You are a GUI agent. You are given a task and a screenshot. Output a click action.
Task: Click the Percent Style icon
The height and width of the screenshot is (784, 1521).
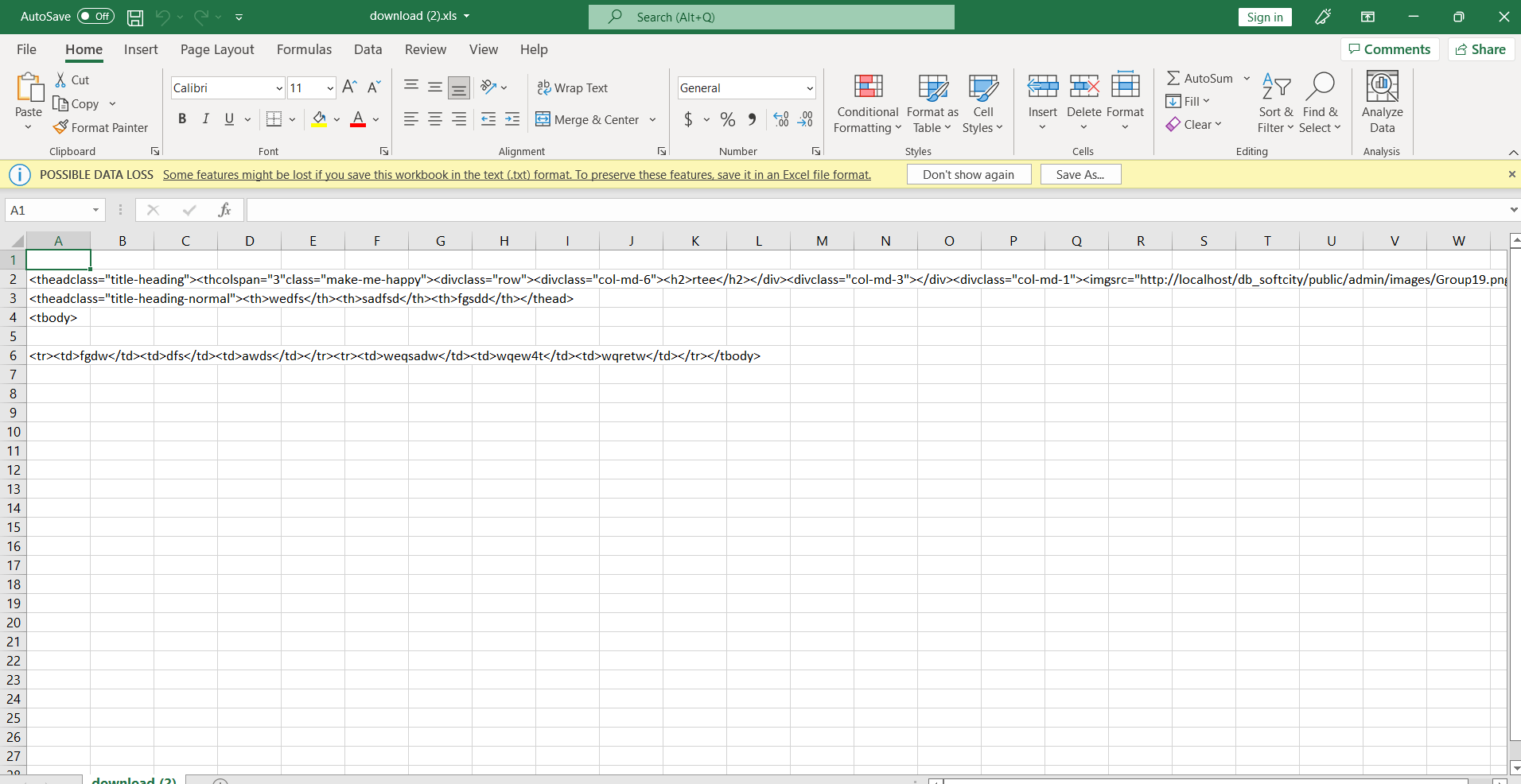(x=728, y=119)
